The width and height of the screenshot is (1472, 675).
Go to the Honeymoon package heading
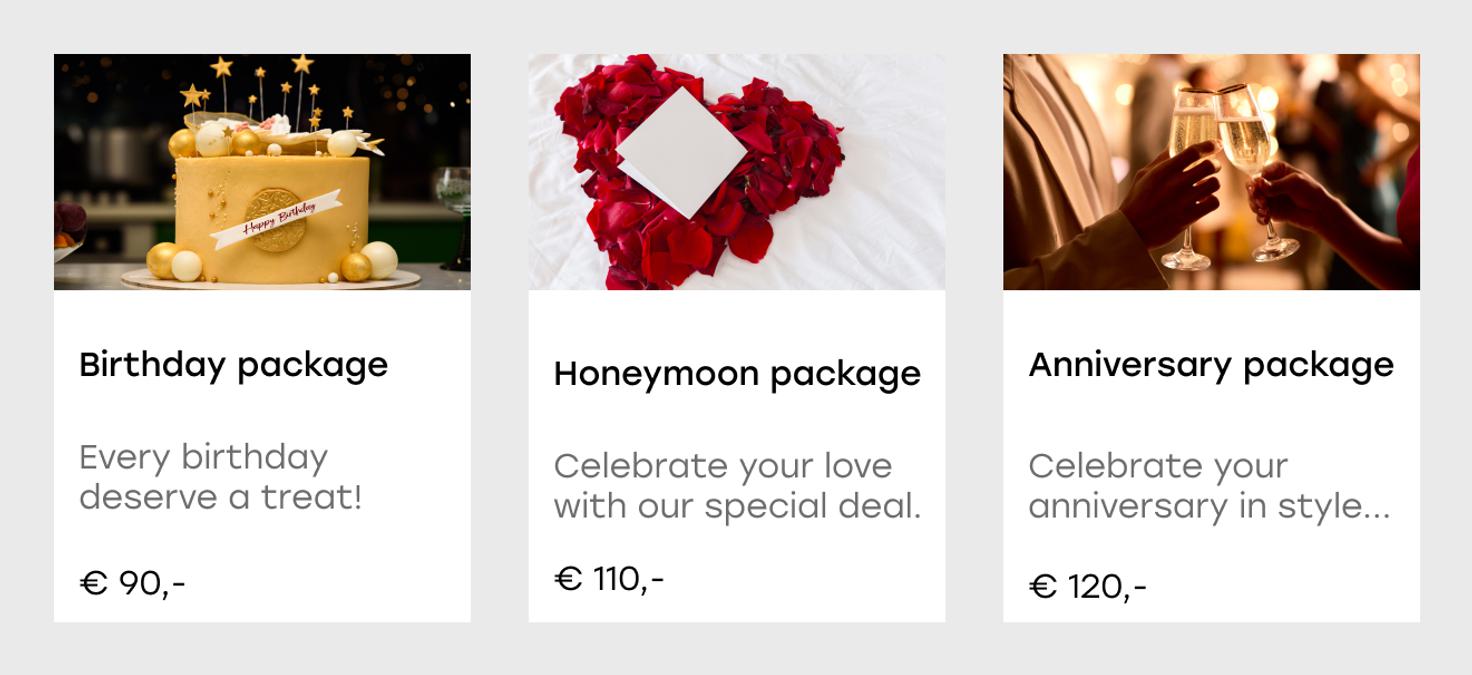point(737,373)
